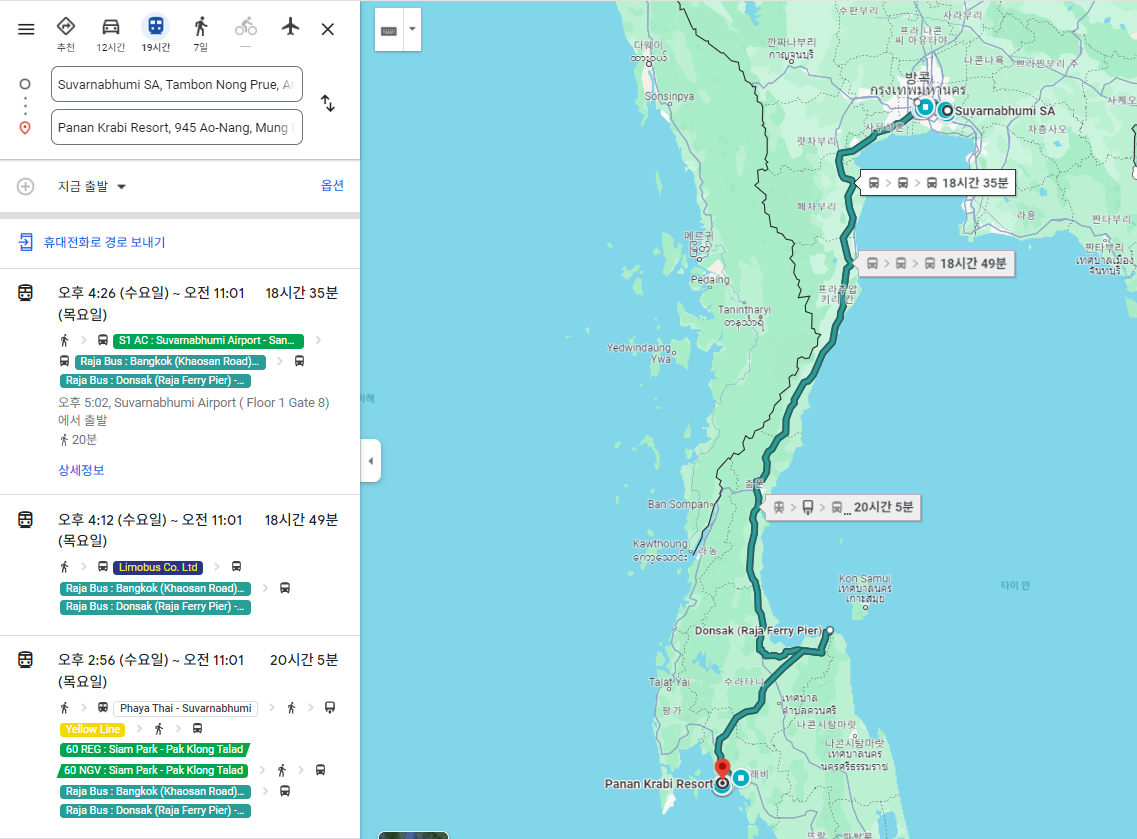Screen dimensions: 1137x839
Task: Click the Koh Samui map label
Action: click(864, 588)
